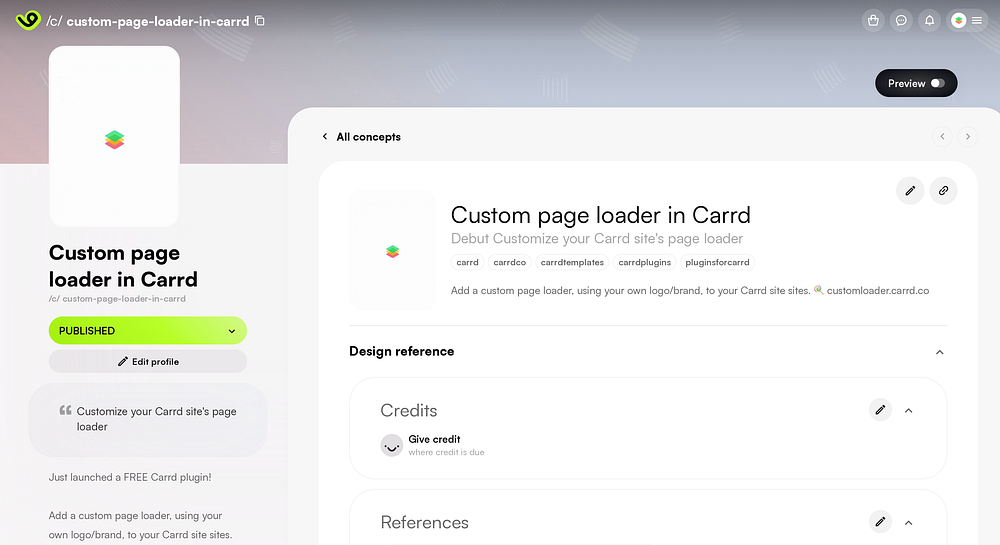Go to previous concept arrow
Screen dimensions: 1000x545
(x=942, y=136)
